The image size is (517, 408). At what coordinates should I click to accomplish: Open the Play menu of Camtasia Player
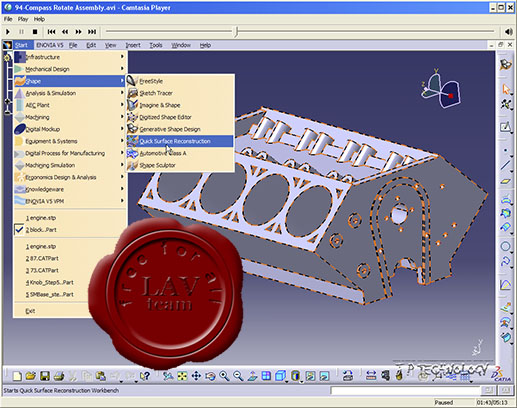pos(23,19)
